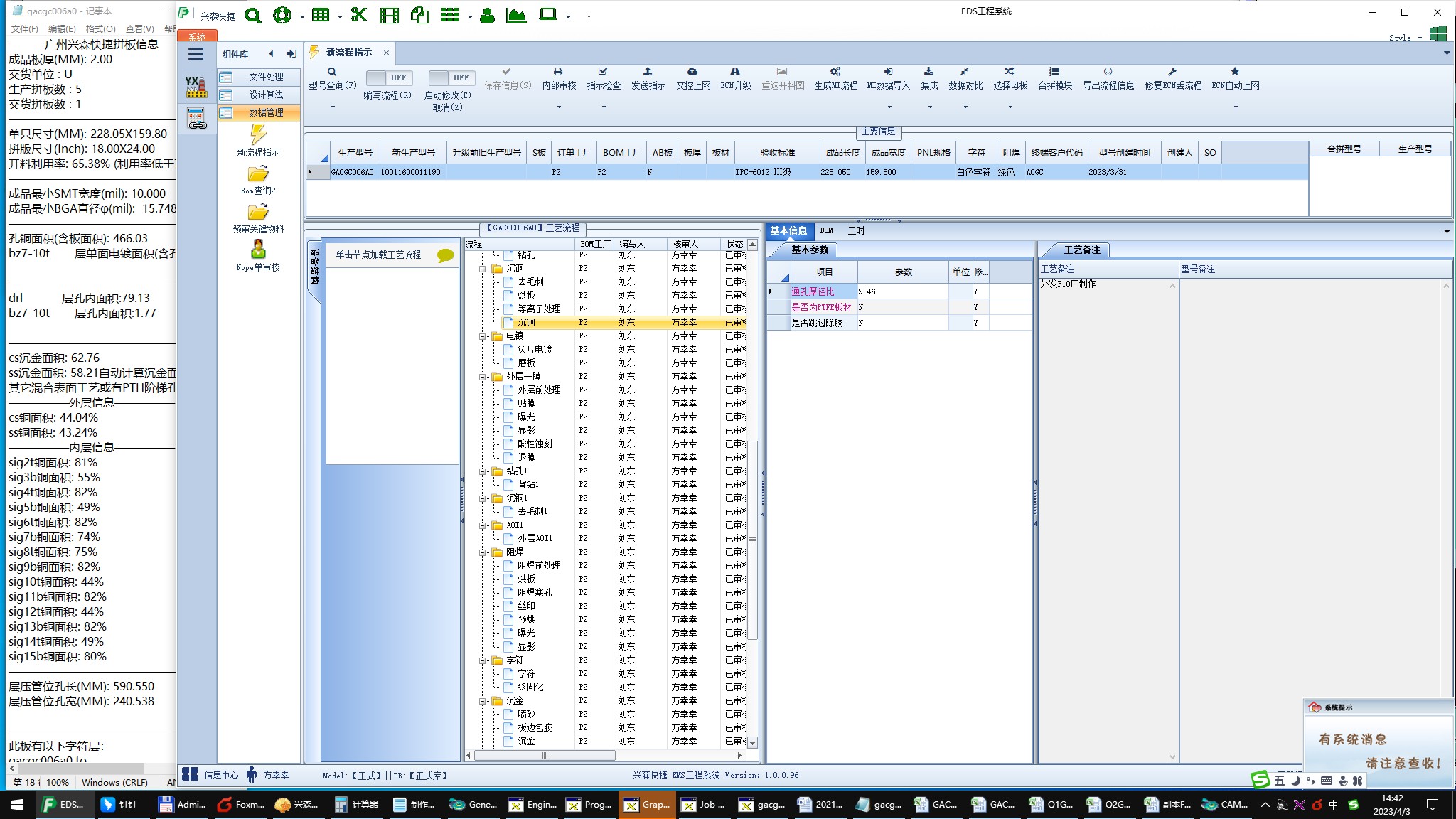Image resolution: width=1456 pixels, height=819 pixels.
Task: Switch to the BOM tab
Action: click(826, 230)
